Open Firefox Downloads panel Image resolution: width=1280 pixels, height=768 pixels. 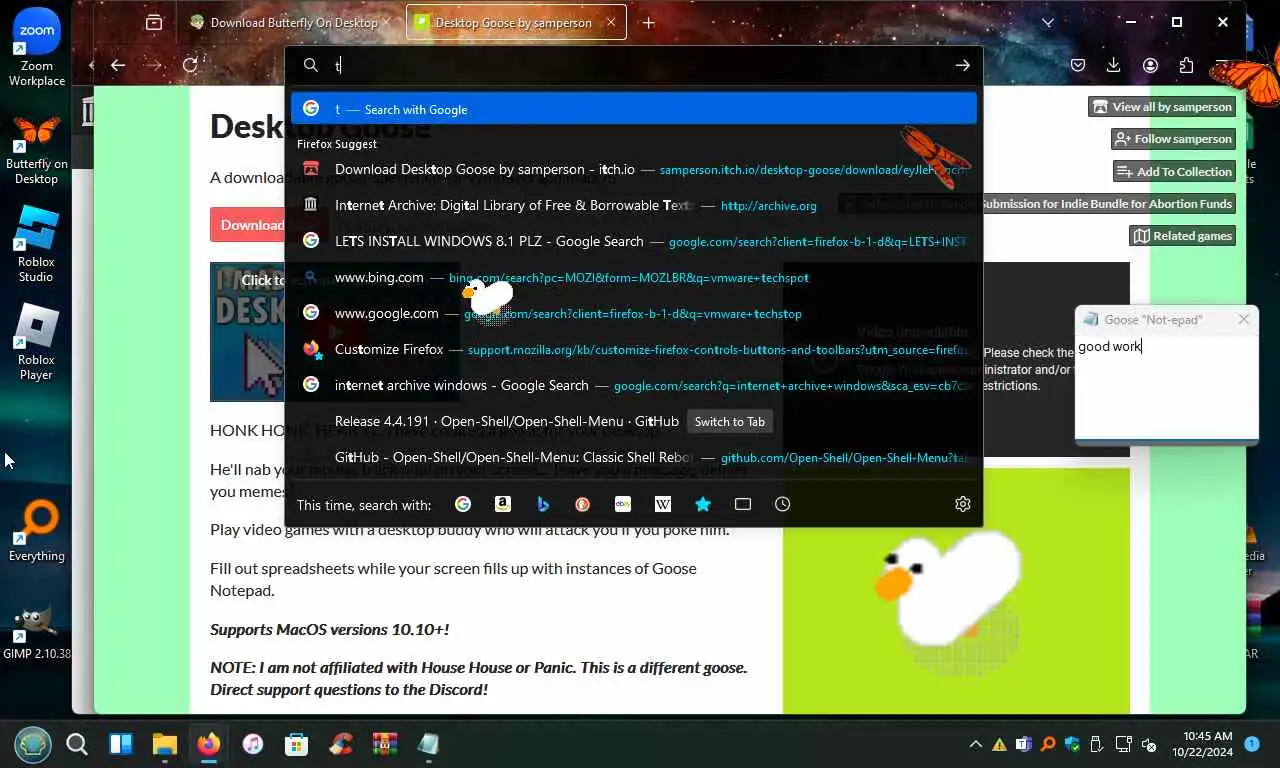(1114, 65)
